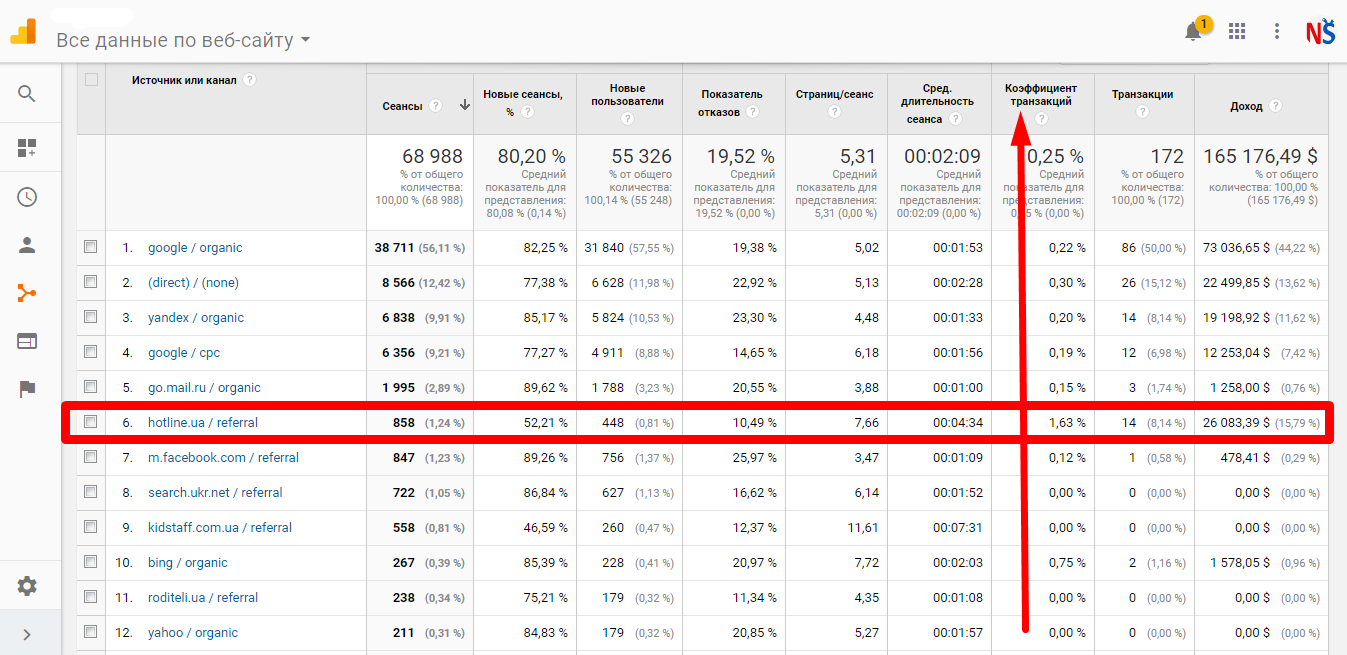The height and width of the screenshot is (655, 1347).
Task: Open the Google apps grid icon
Action: pos(1237,31)
